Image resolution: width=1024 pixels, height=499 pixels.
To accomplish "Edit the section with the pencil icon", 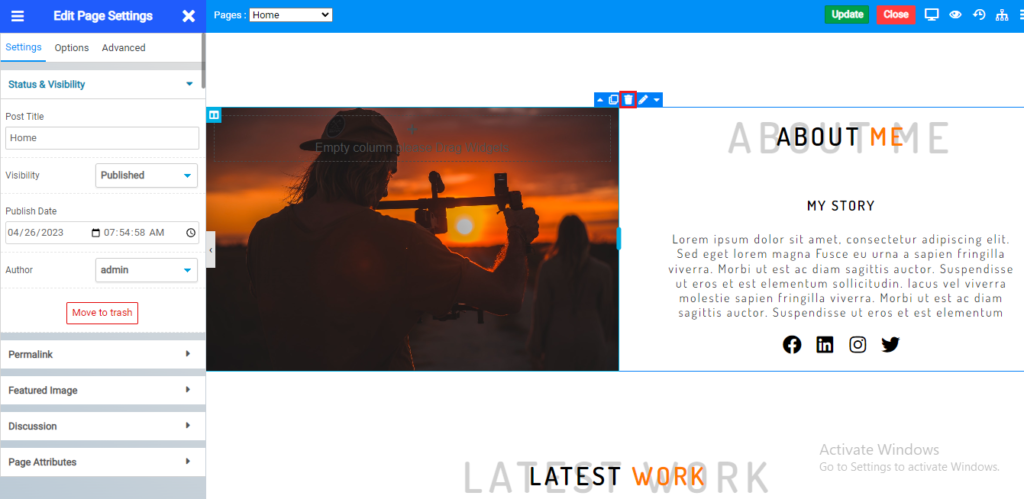I will tap(643, 99).
